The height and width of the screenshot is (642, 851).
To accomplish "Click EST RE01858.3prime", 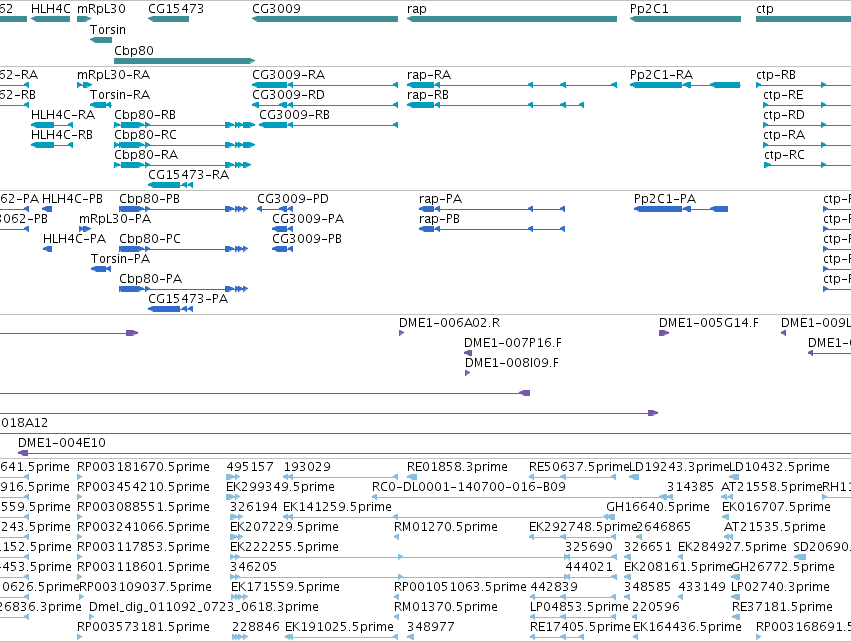I will click(457, 467).
